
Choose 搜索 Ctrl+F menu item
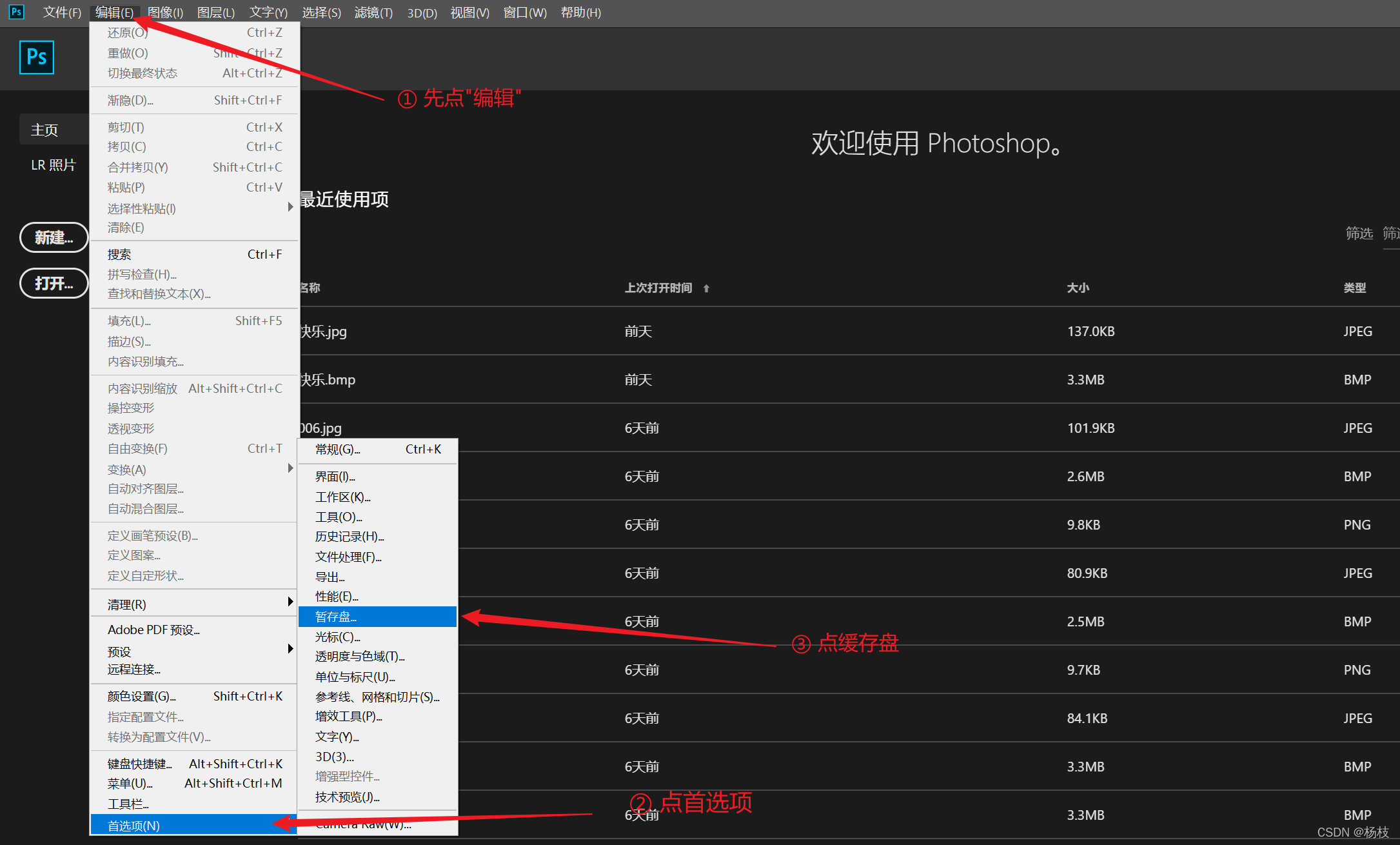pos(195,254)
